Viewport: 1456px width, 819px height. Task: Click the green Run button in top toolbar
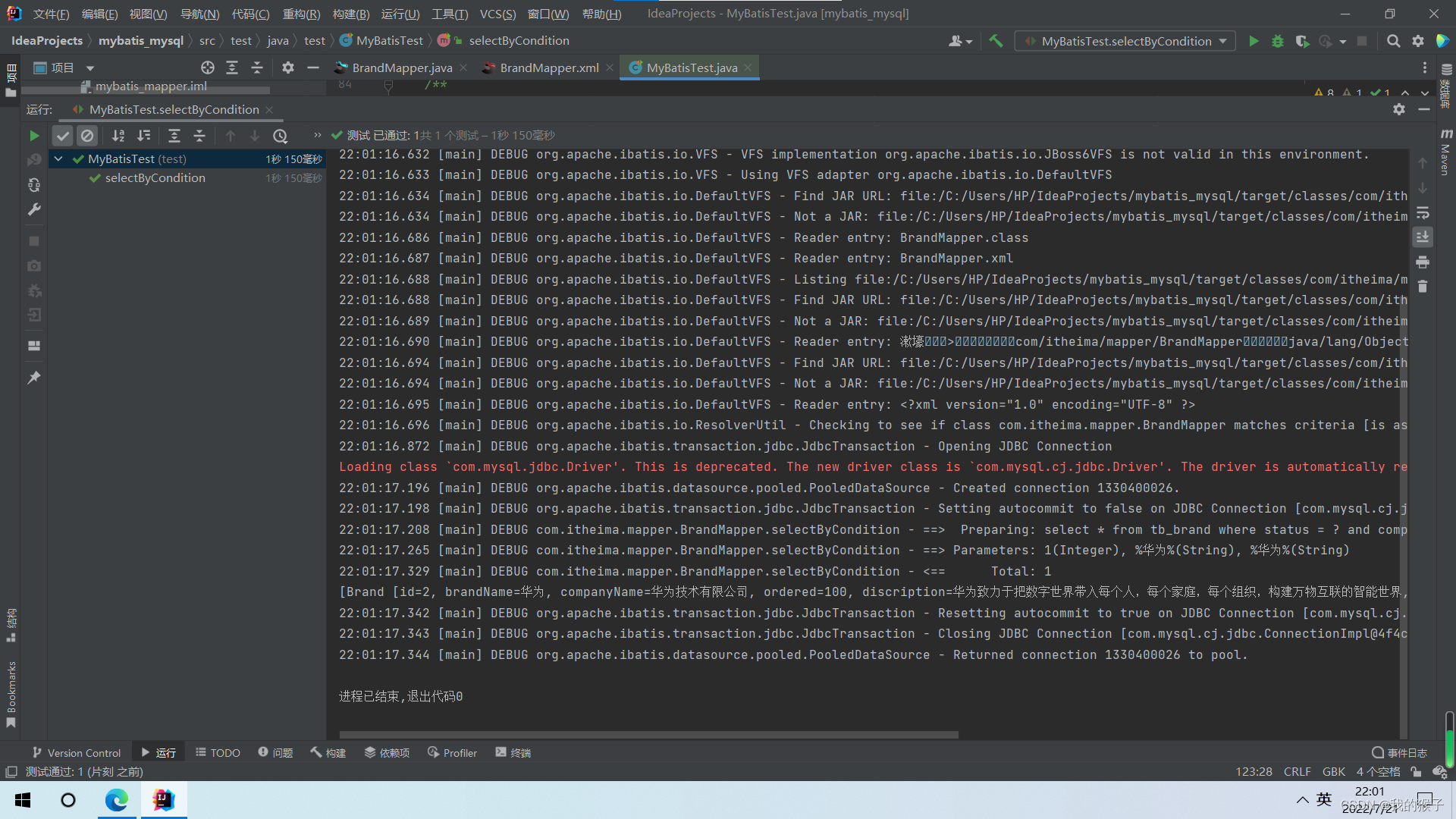(1254, 41)
